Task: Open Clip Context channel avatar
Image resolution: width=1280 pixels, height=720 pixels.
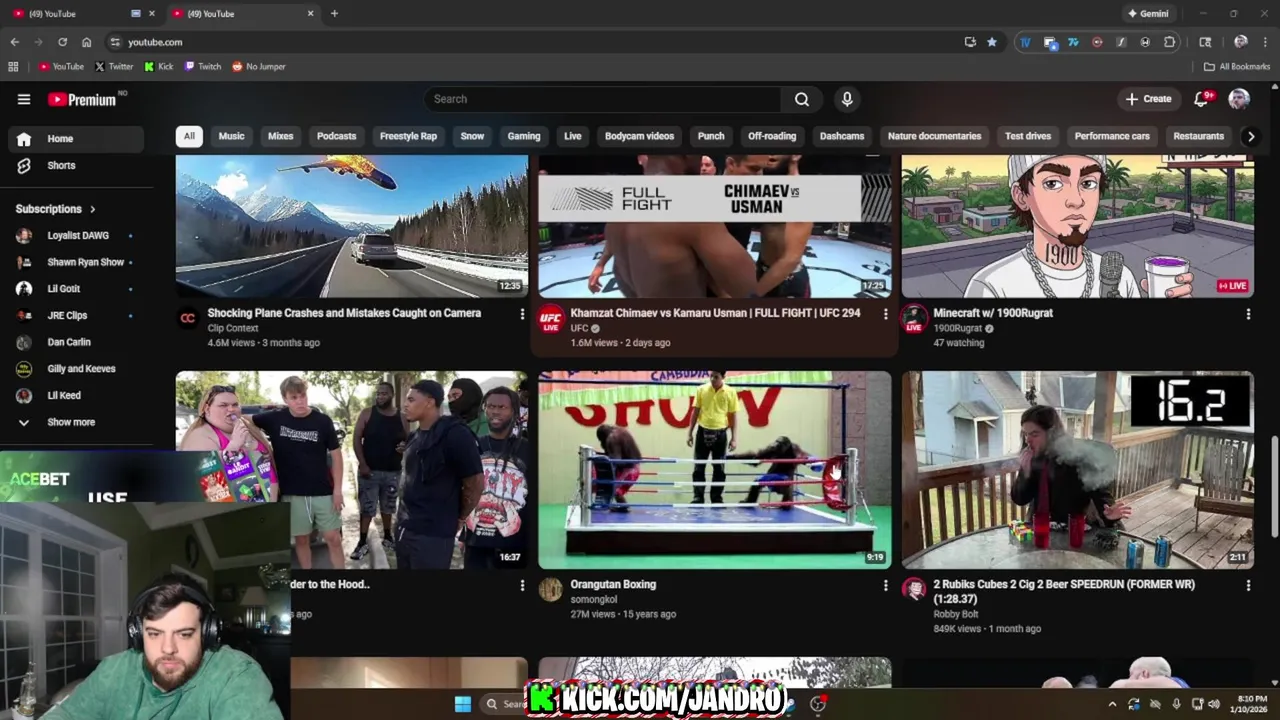Action: (188, 318)
